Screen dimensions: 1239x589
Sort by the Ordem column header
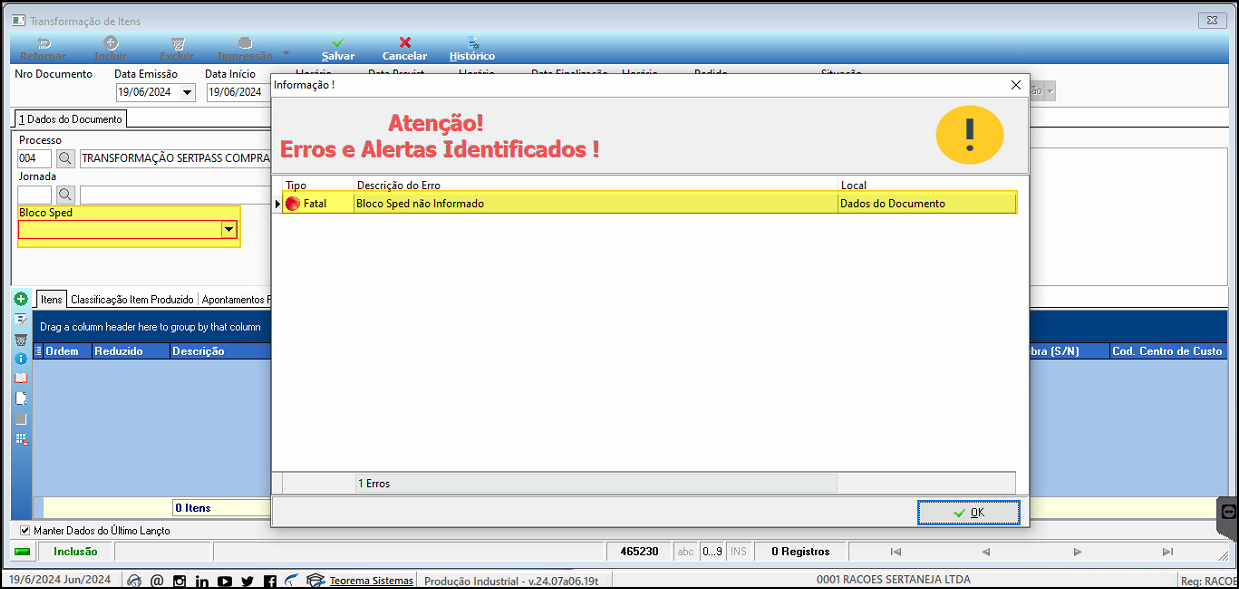click(x=67, y=351)
